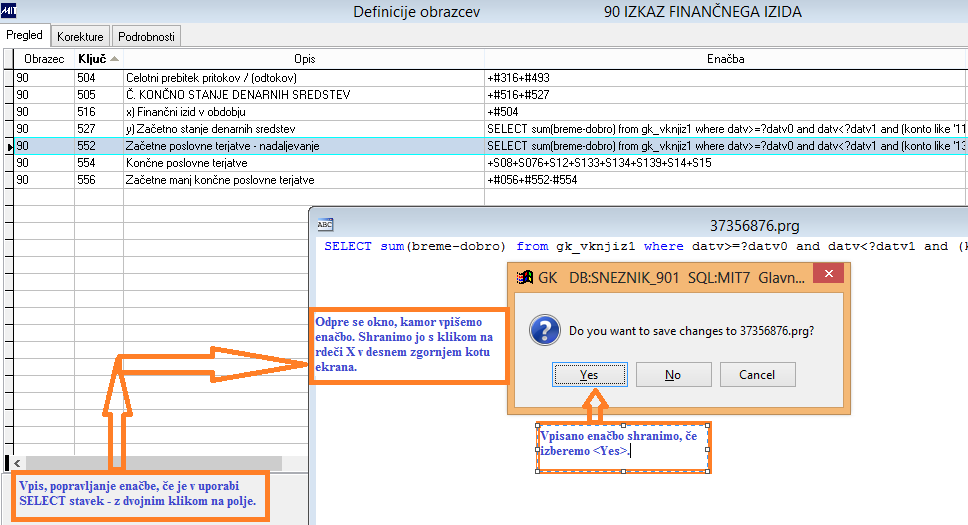Click the key cell 527

pos(99,128)
